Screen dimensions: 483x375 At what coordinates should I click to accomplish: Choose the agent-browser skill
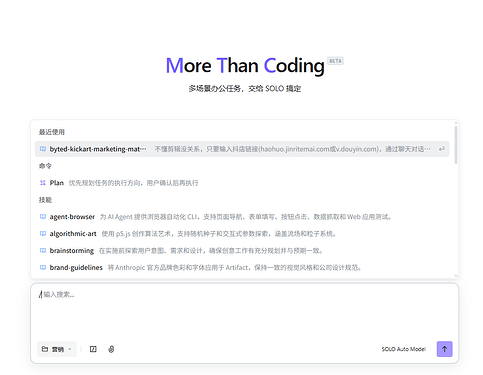pyautogui.click(x=242, y=217)
